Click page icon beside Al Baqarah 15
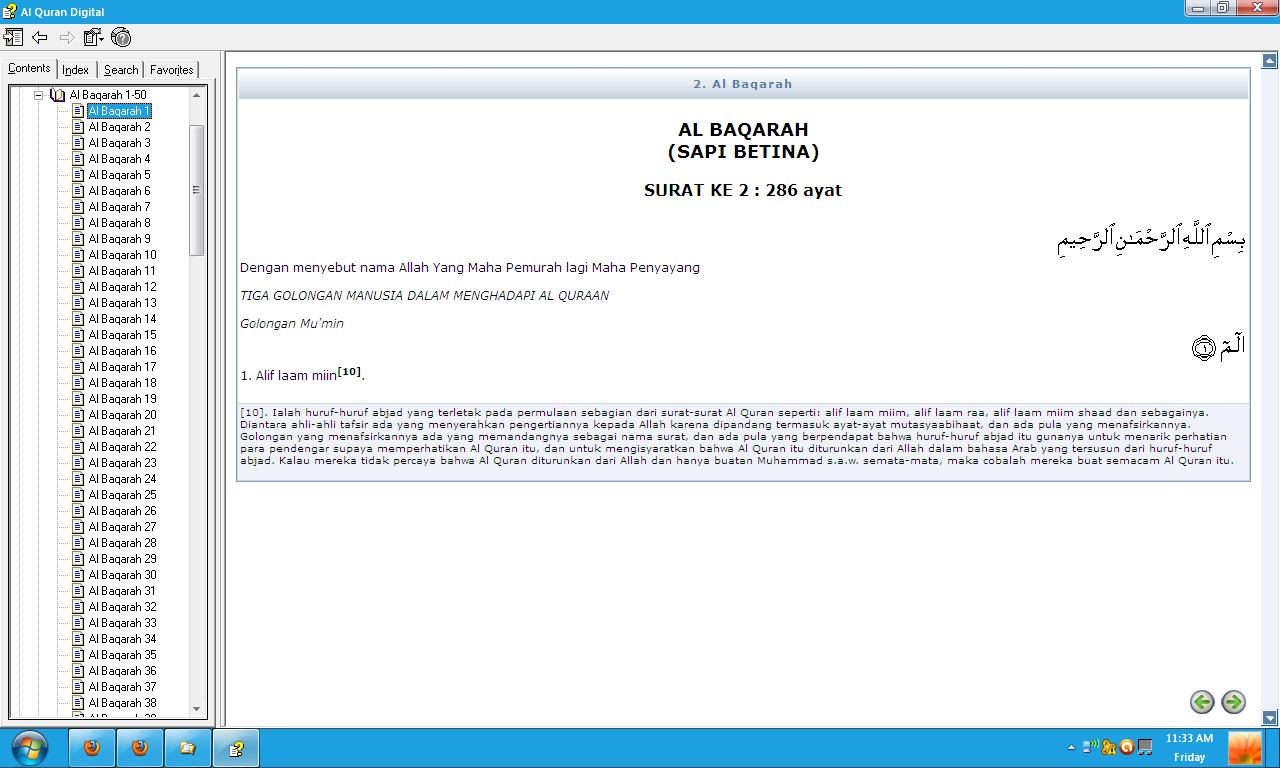Screen dimensions: 1280x768 tap(78, 335)
